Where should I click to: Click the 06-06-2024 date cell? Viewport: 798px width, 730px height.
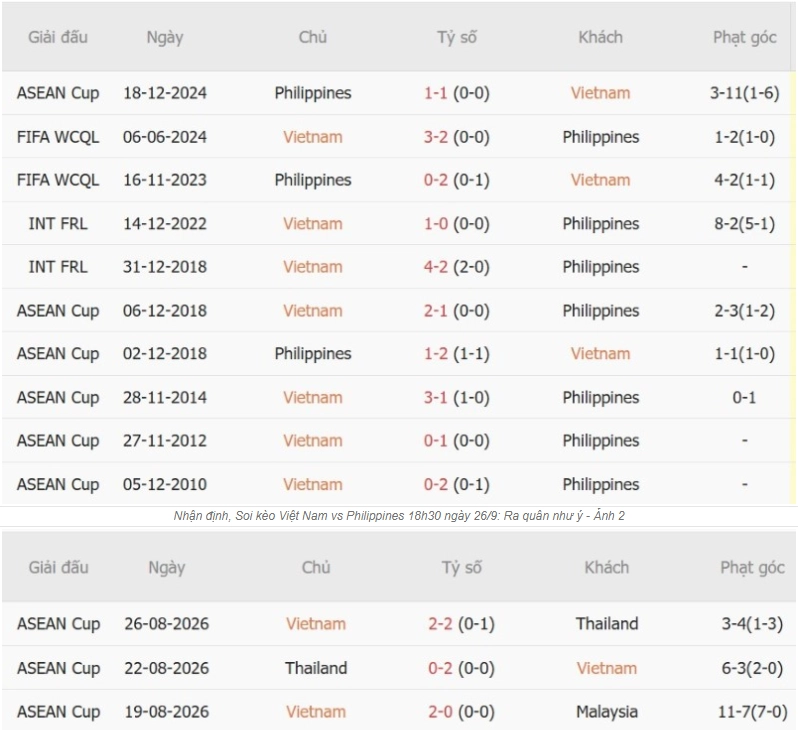coord(165,137)
